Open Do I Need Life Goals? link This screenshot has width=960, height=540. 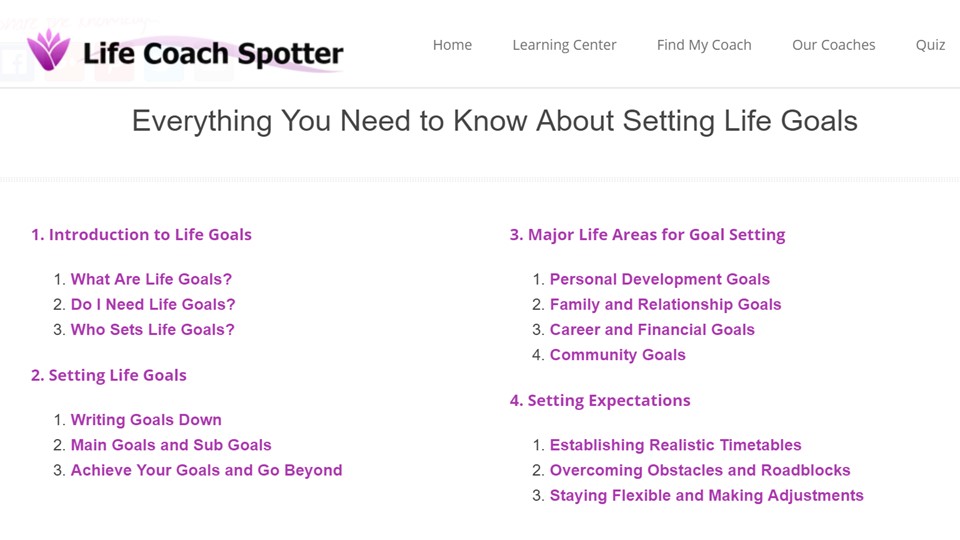(153, 304)
